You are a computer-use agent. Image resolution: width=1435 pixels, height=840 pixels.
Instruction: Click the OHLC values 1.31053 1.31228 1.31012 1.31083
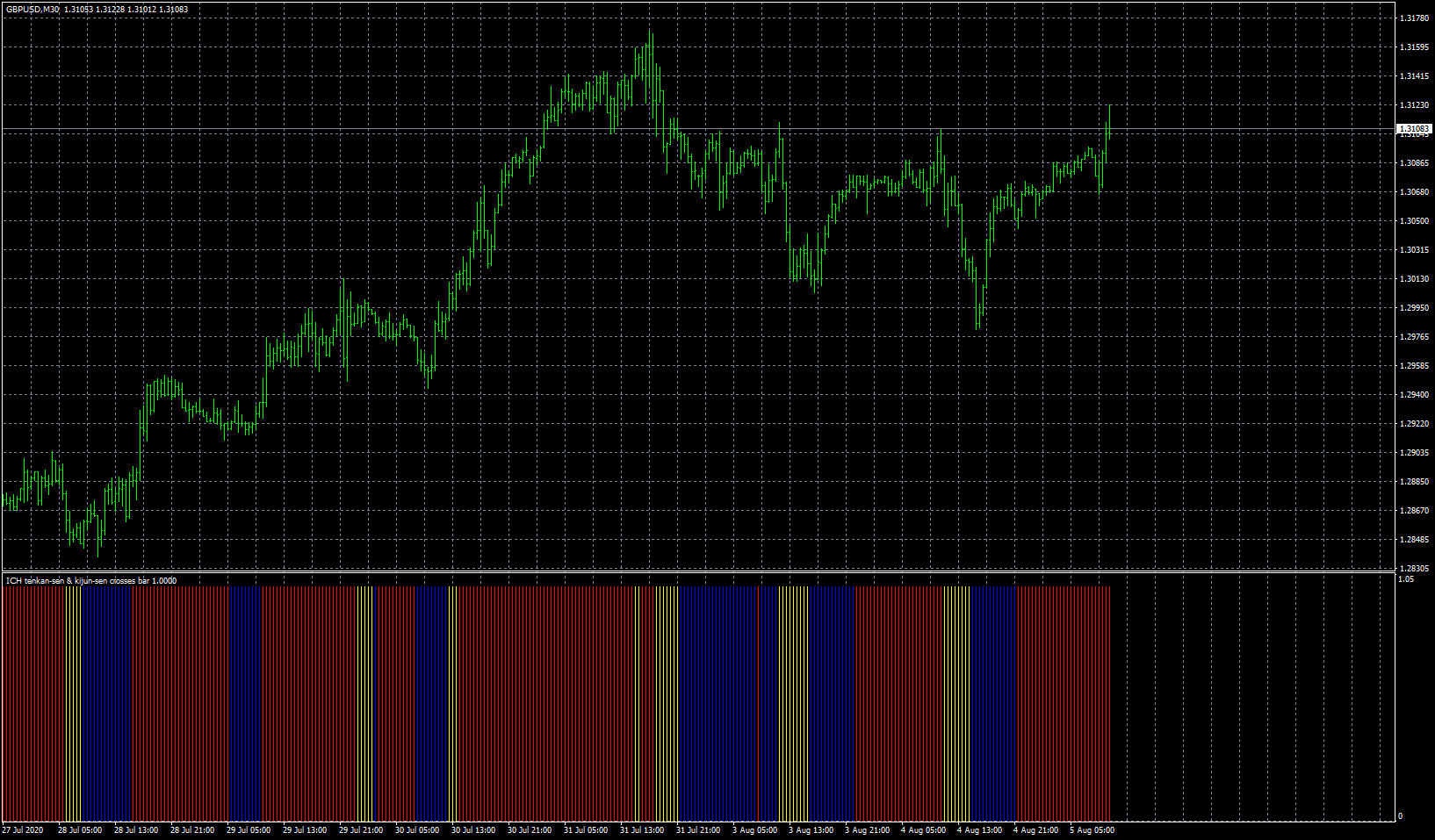126,10
